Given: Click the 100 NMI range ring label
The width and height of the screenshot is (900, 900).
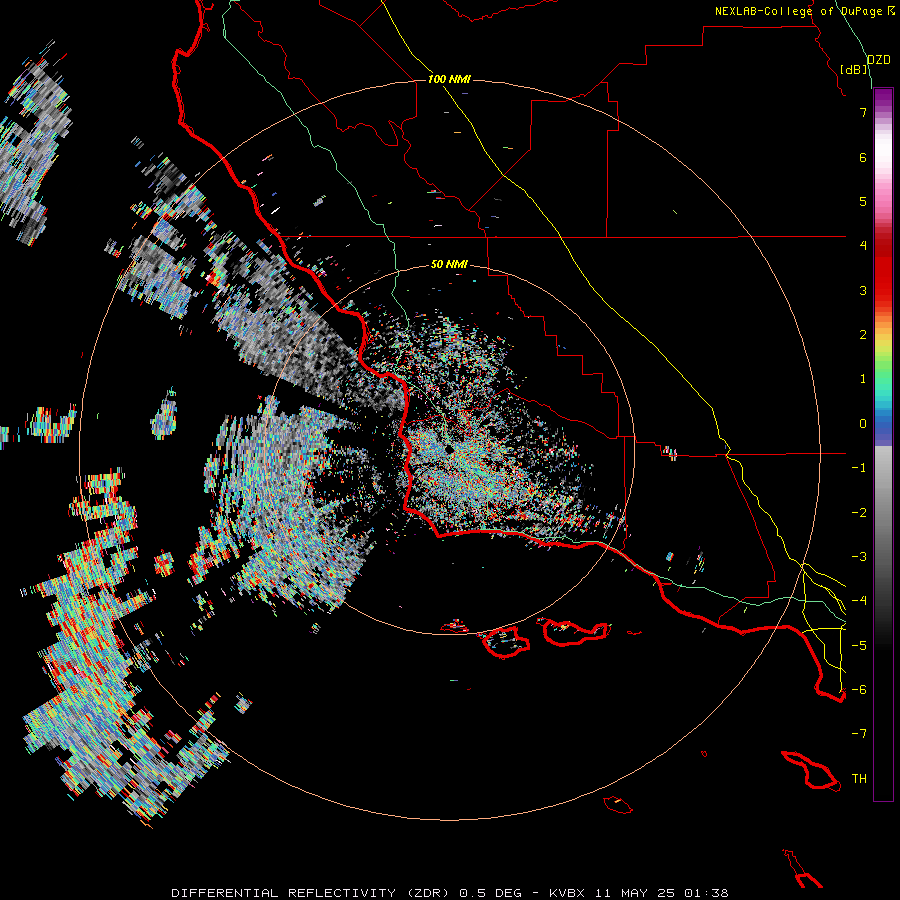Looking at the screenshot, I should 449,79.
